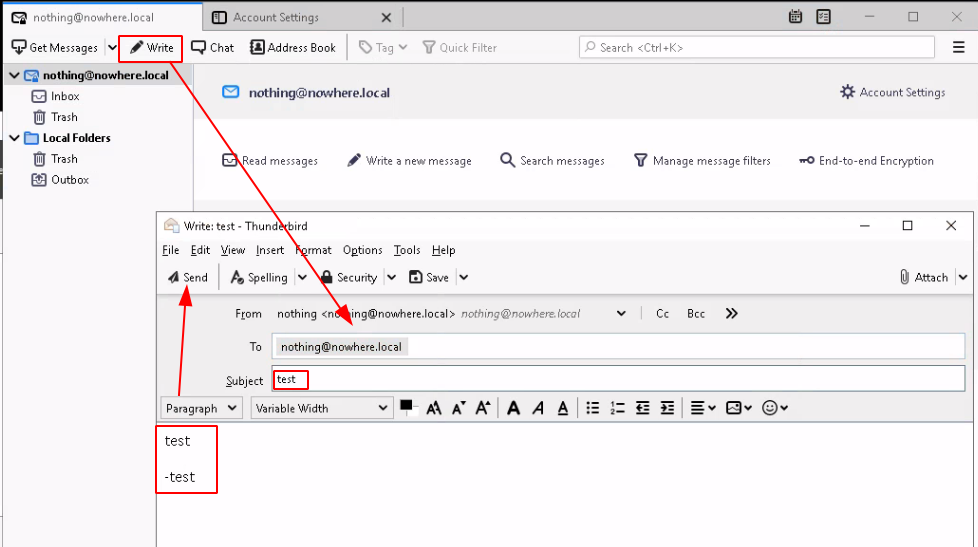This screenshot has width=978, height=547.
Task: Toggle the Quick Filter bar
Action: (460, 47)
